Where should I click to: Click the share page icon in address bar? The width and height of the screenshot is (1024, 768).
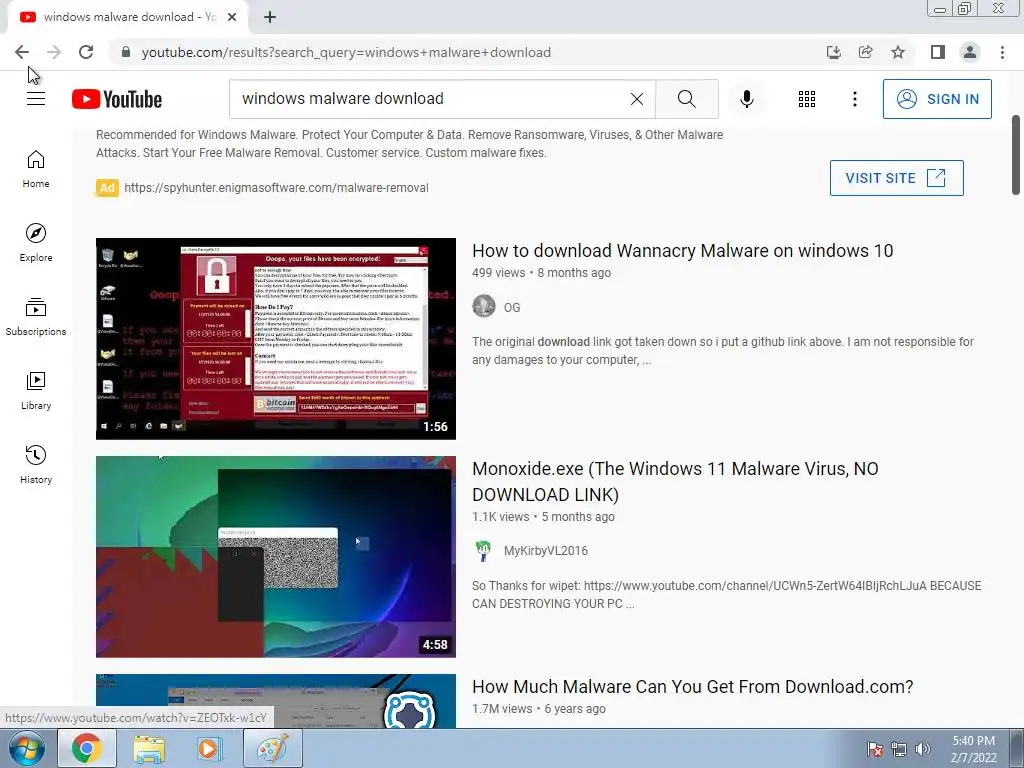(865, 52)
